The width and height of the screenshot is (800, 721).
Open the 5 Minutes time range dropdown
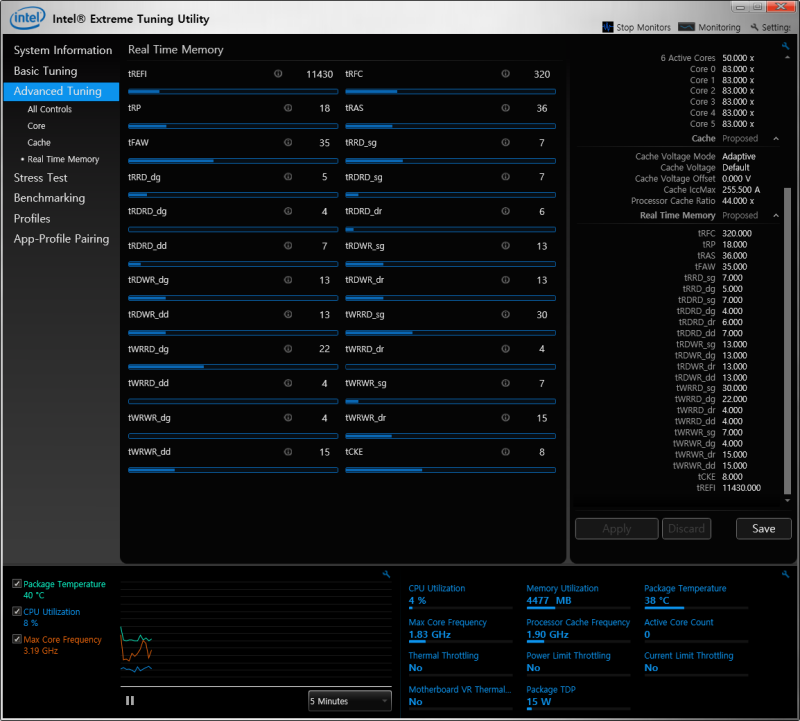[350, 701]
